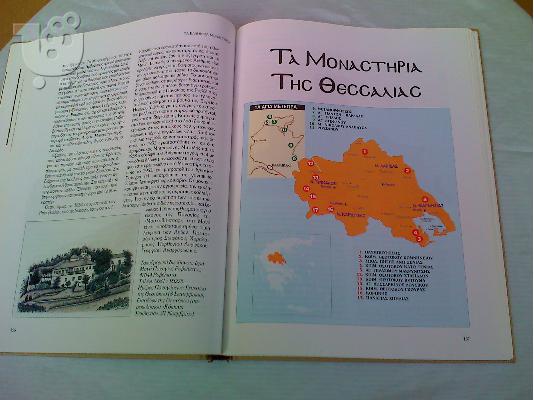Screen dimensions: 534x400
Task: Click the white circle marker on inset map
Action: 270,167
